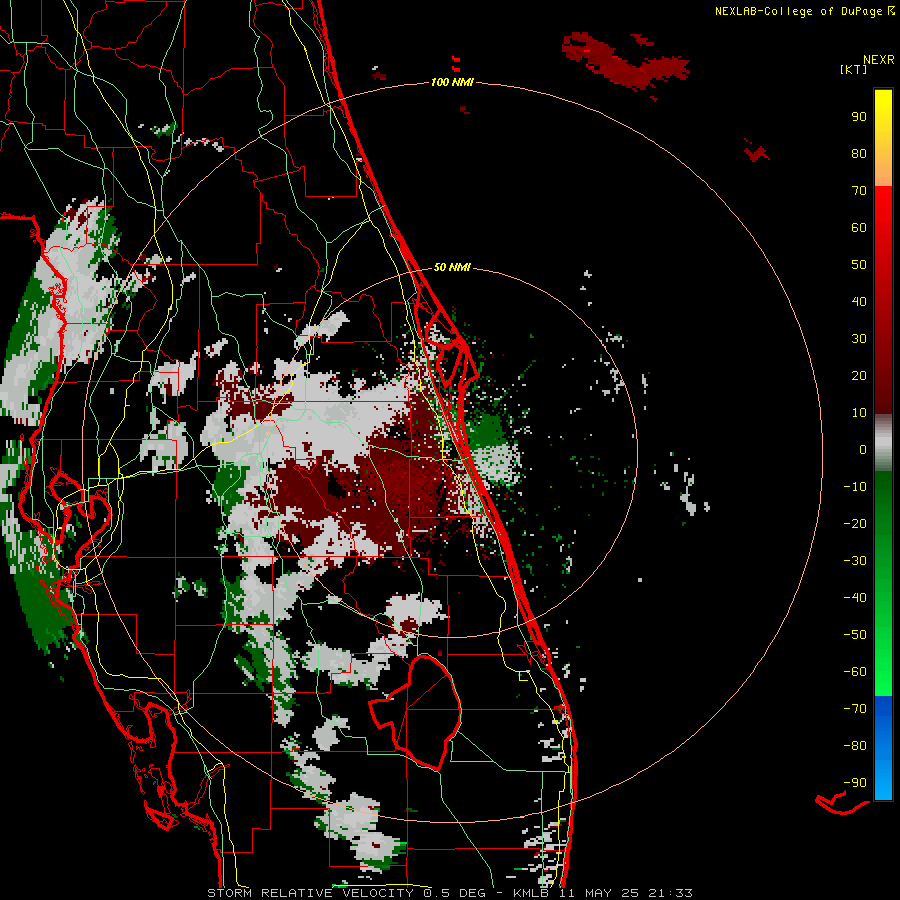Click the [KT] units label
Image resolution: width=900 pixels, height=900 pixels.
coord(853,69)
